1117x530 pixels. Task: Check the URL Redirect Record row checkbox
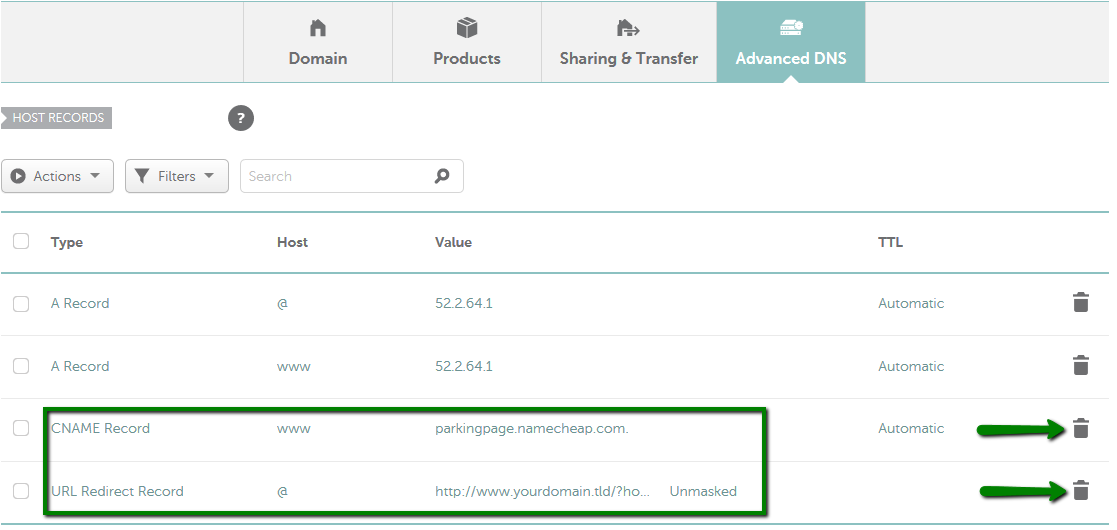[21, 491]
